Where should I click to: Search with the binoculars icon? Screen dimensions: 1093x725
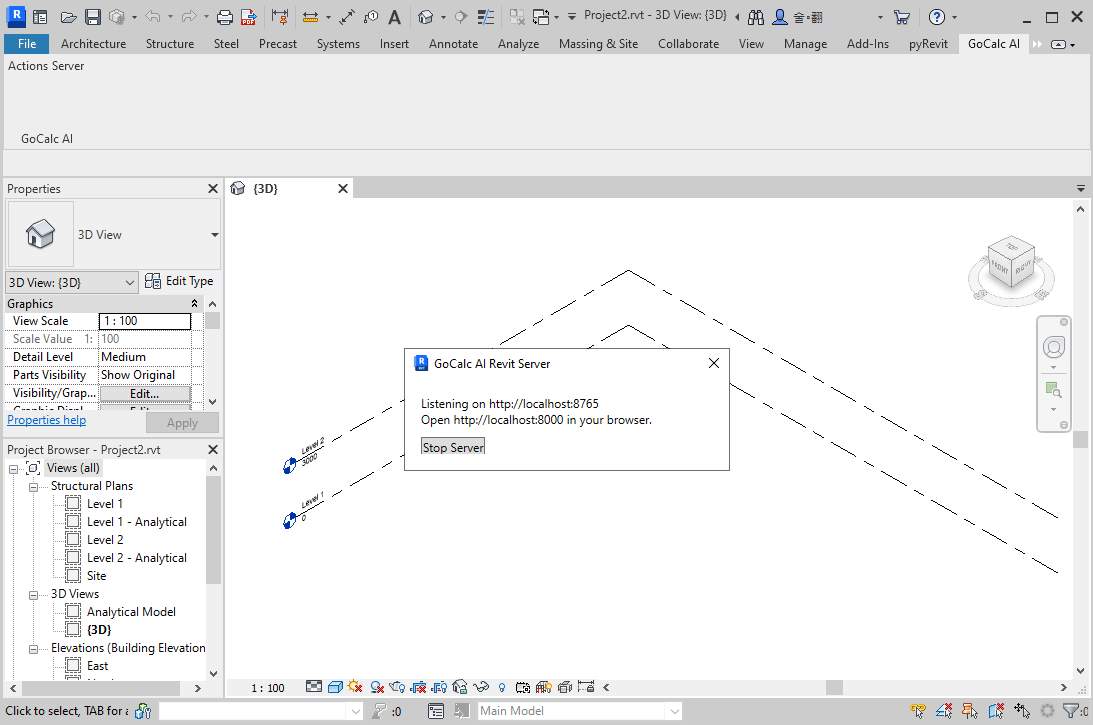[756, 17]
